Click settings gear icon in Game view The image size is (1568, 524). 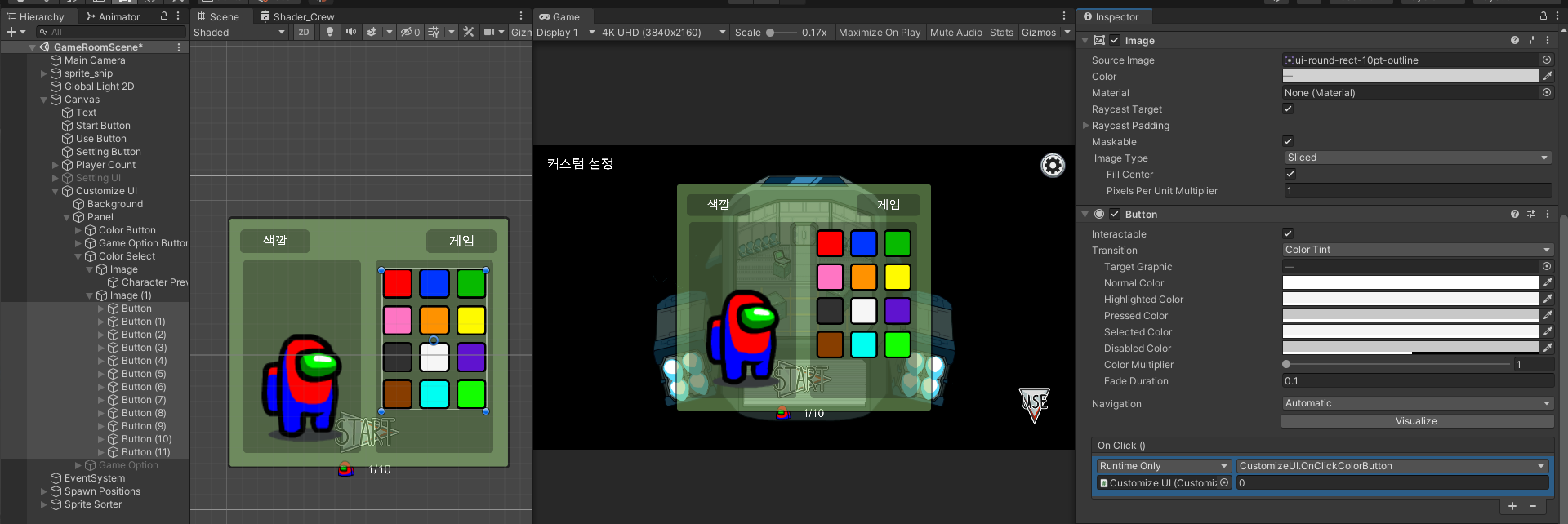1053,166
